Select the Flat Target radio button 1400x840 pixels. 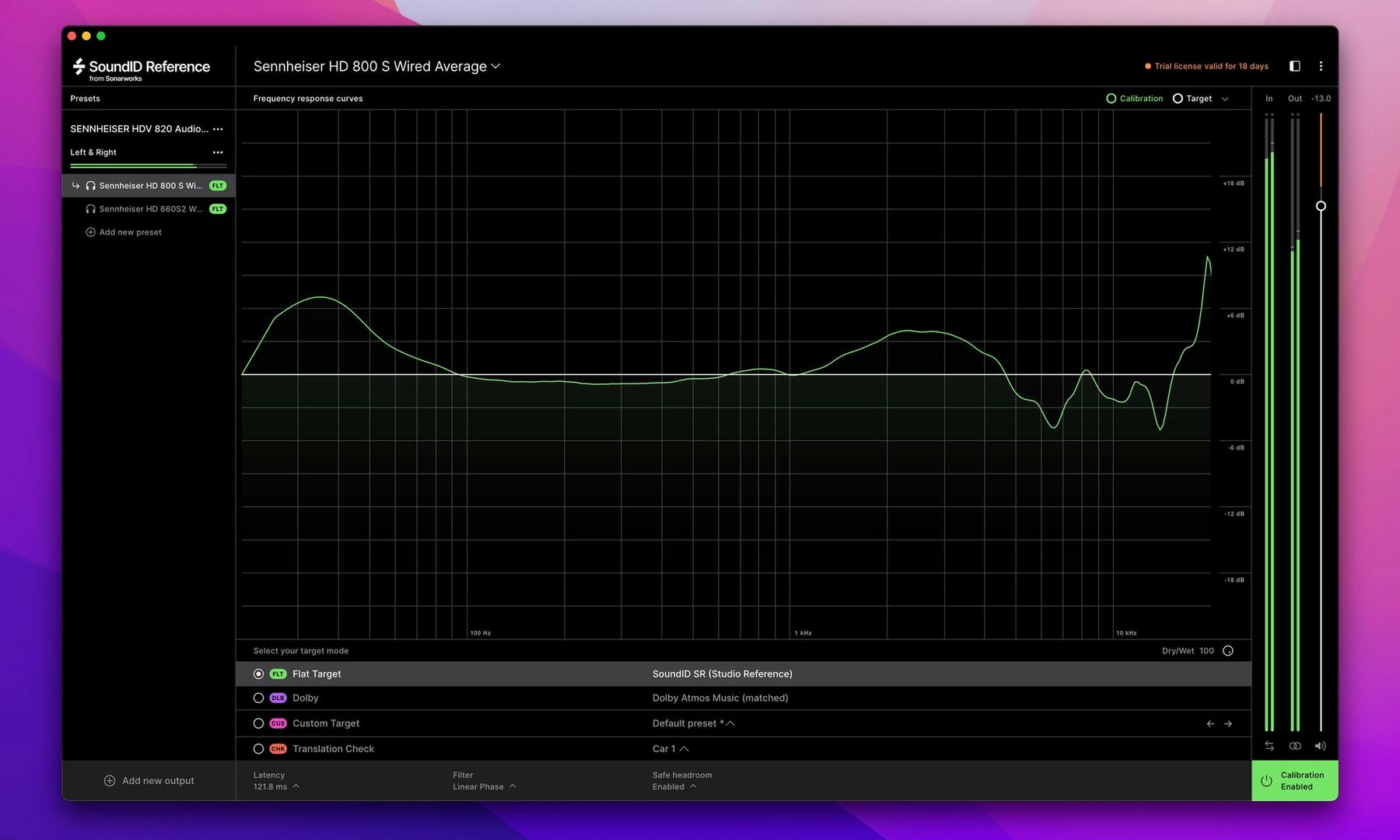click(x=258, y=674)
